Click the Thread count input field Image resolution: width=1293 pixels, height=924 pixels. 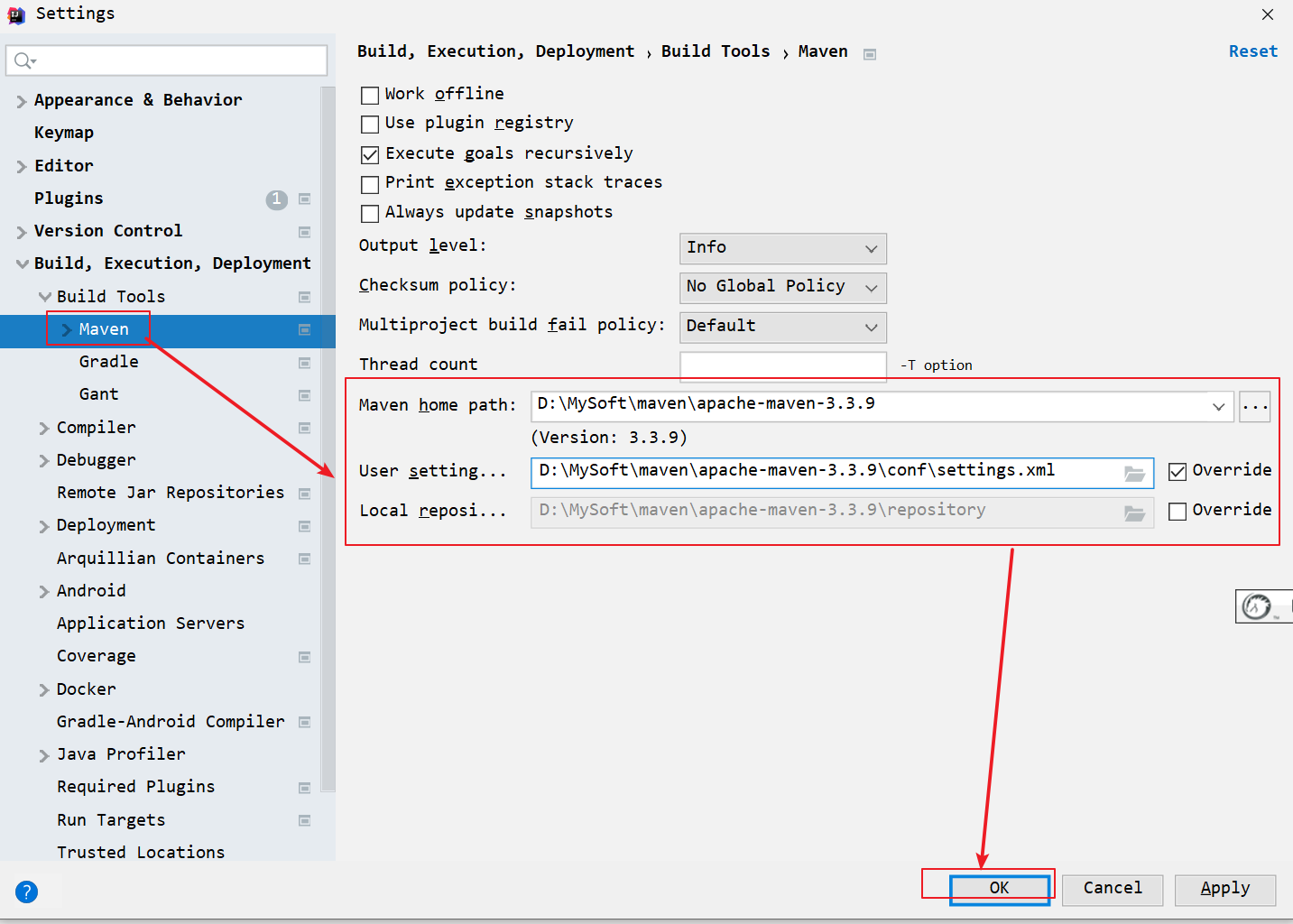pyautogui.click(x=782, y=365)
